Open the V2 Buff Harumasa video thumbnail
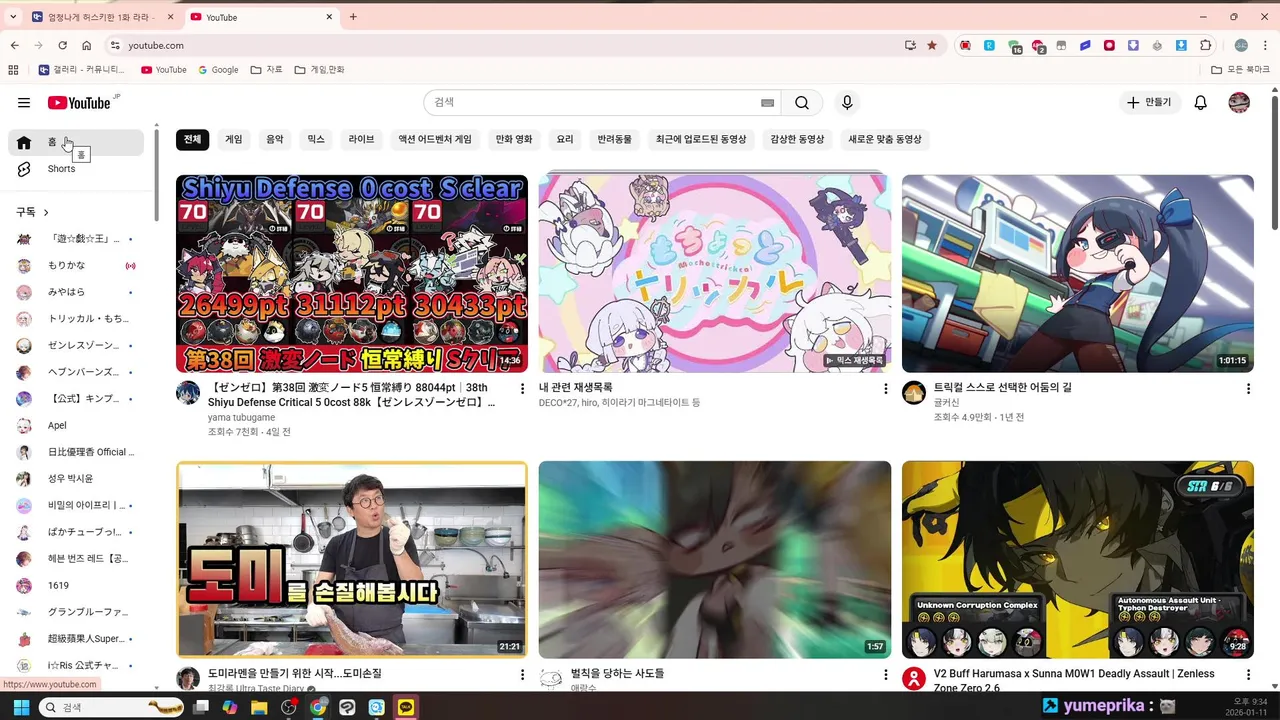Viewport: 1280px width, 720px height. pyautogui.click(x=1078, y=559)
